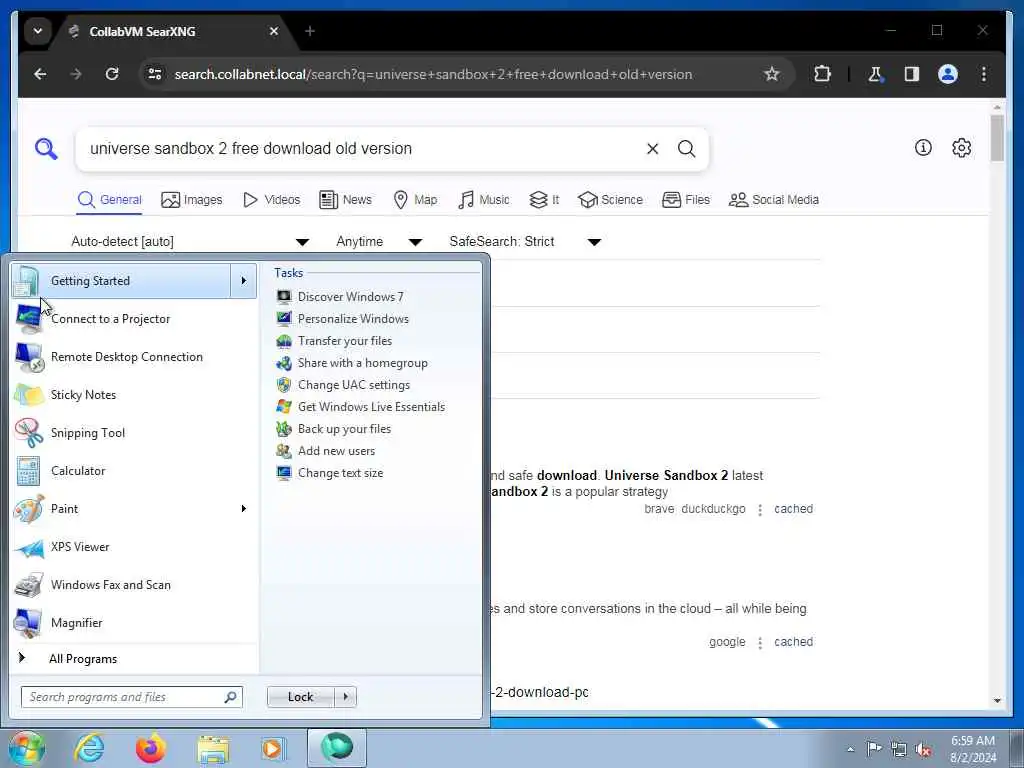
Task: Open the SafeSearch: Strict dropdown
Action: [524, 242]
